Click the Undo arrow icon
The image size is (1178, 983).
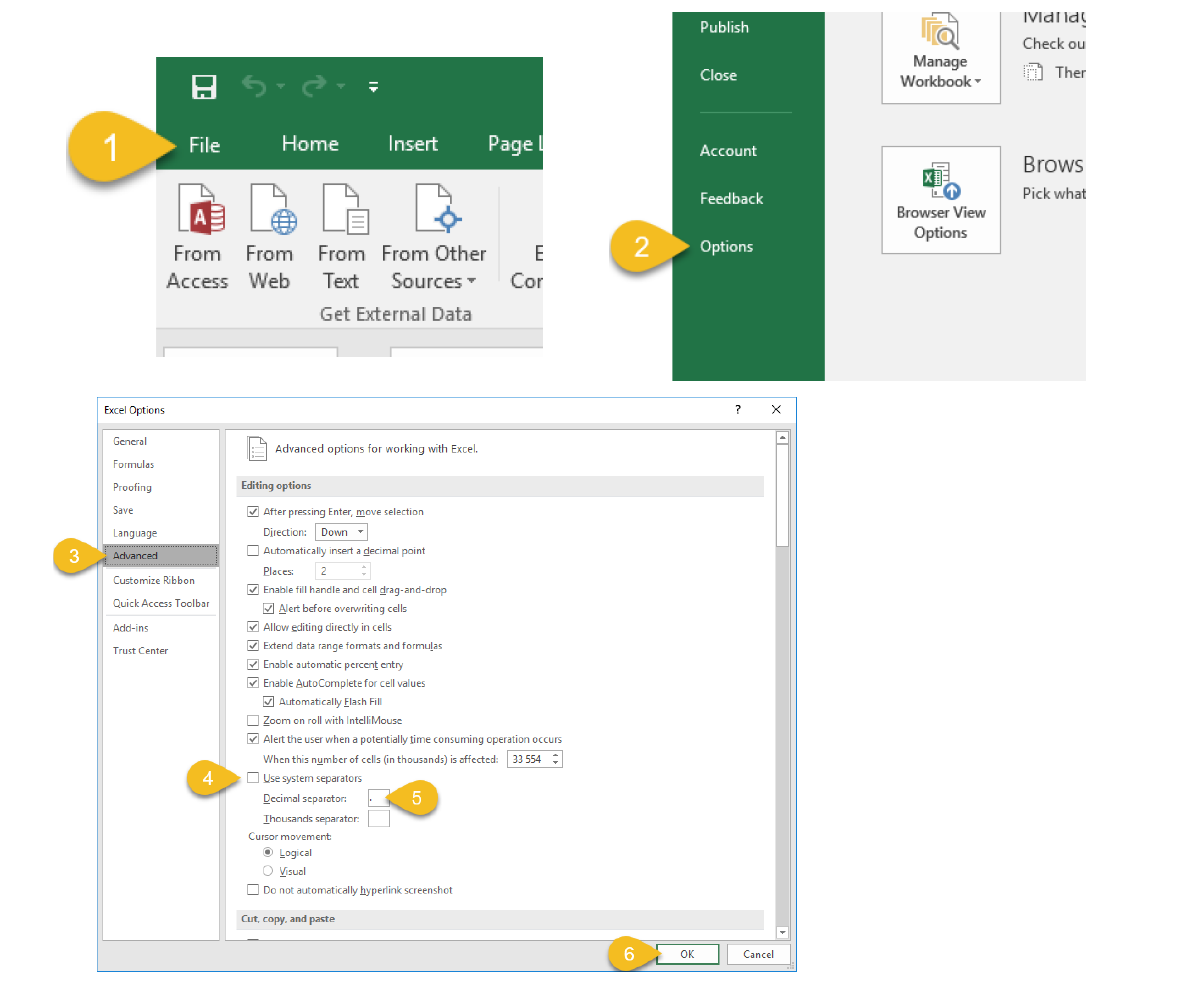coord(257,87)
